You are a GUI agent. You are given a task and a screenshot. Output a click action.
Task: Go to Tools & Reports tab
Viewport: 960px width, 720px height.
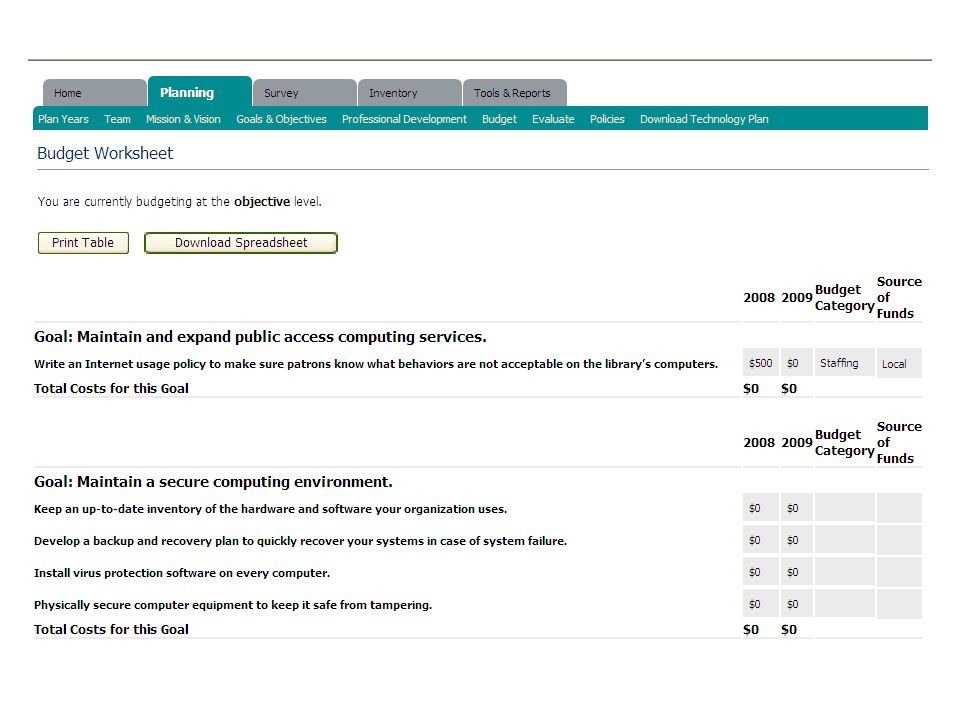515,93
